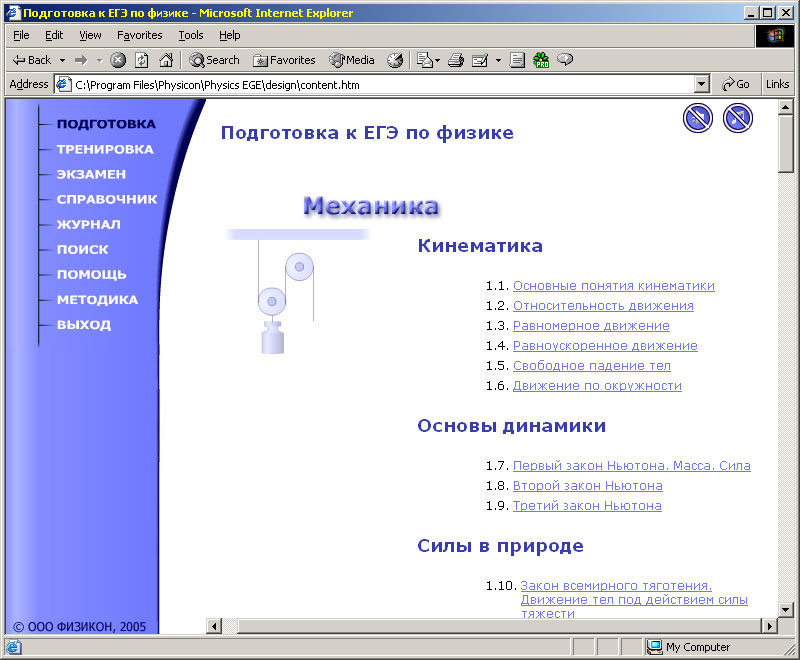Go to the Home page icon
The height and width of the screenshot is (660, 800).
point(166,60)
